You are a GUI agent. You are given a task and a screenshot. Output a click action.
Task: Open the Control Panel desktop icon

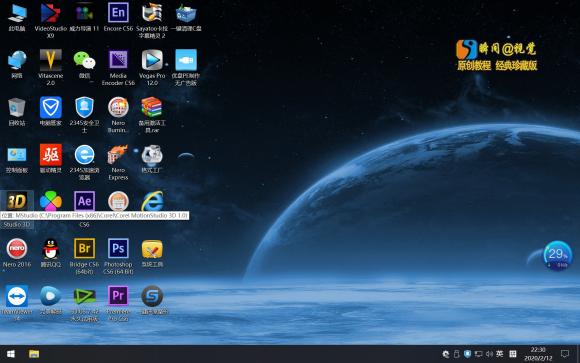17,155
